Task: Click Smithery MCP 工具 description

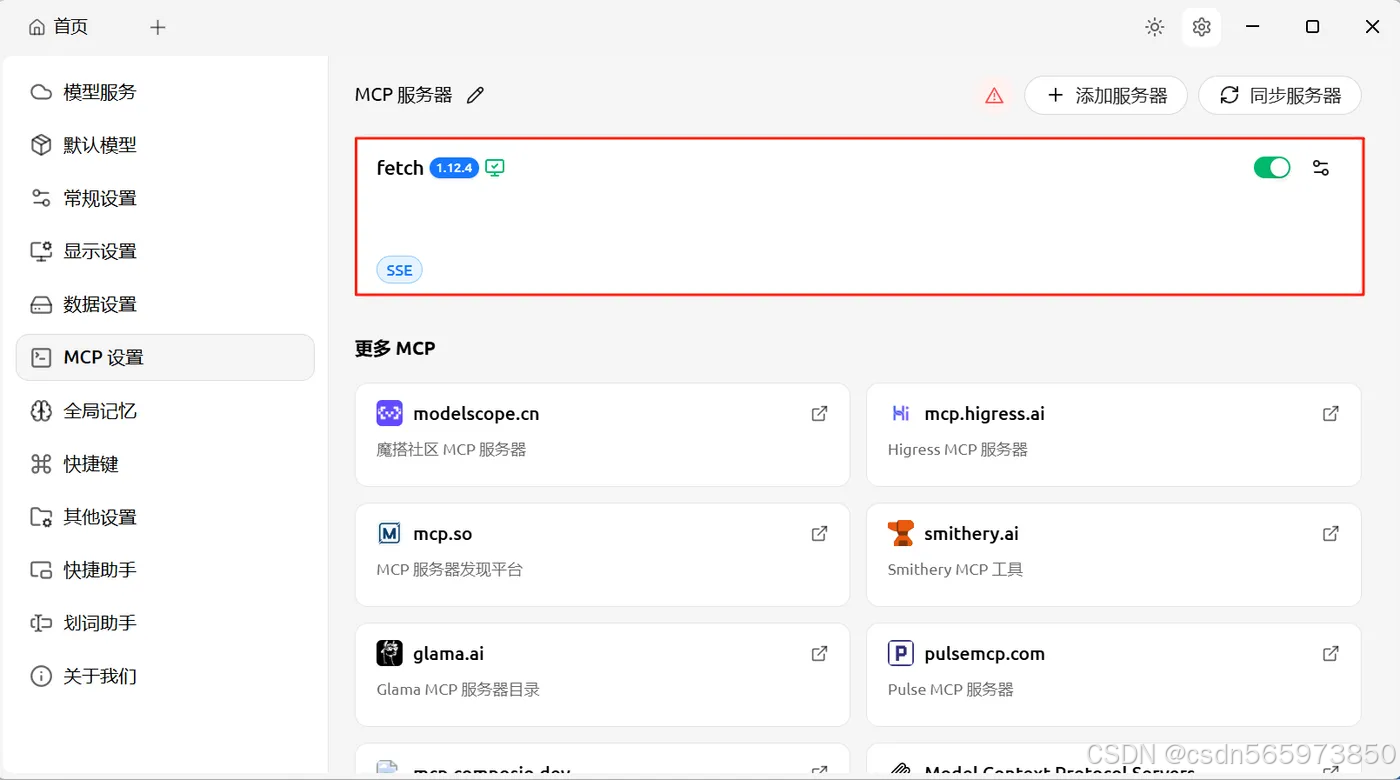Action: tap(955, 569)
